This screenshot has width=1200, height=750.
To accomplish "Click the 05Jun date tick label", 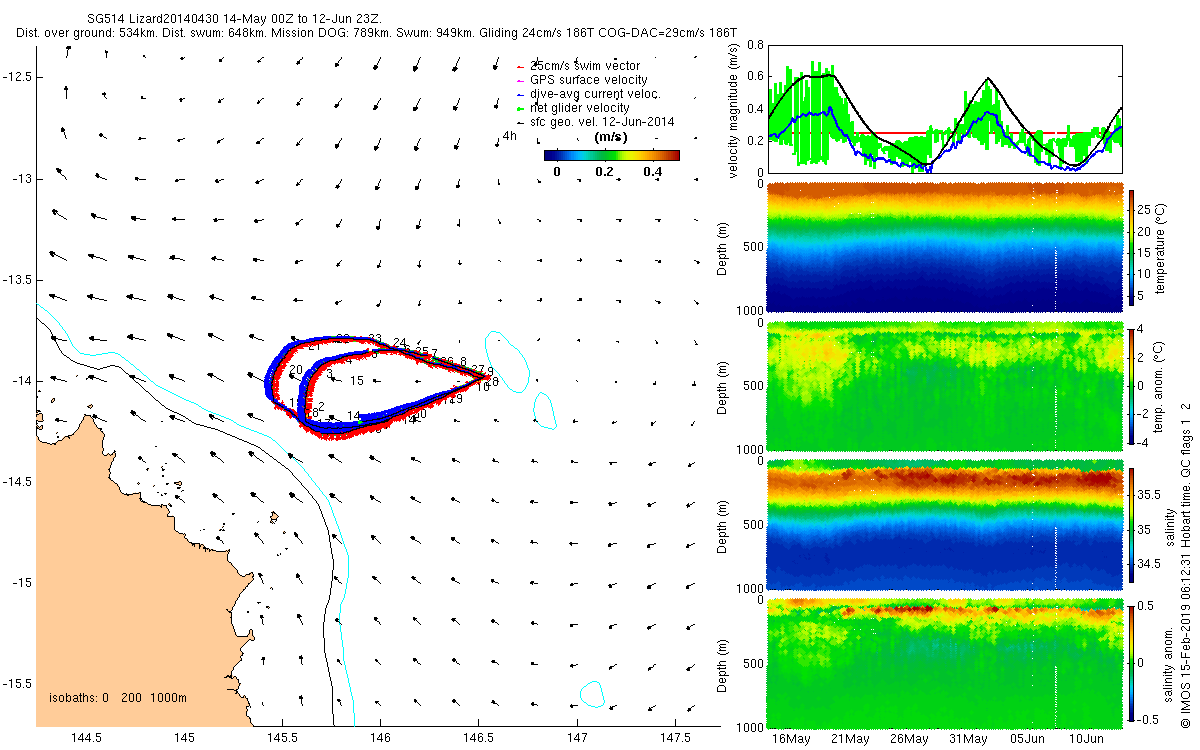I will click(x=1027, y=738).
